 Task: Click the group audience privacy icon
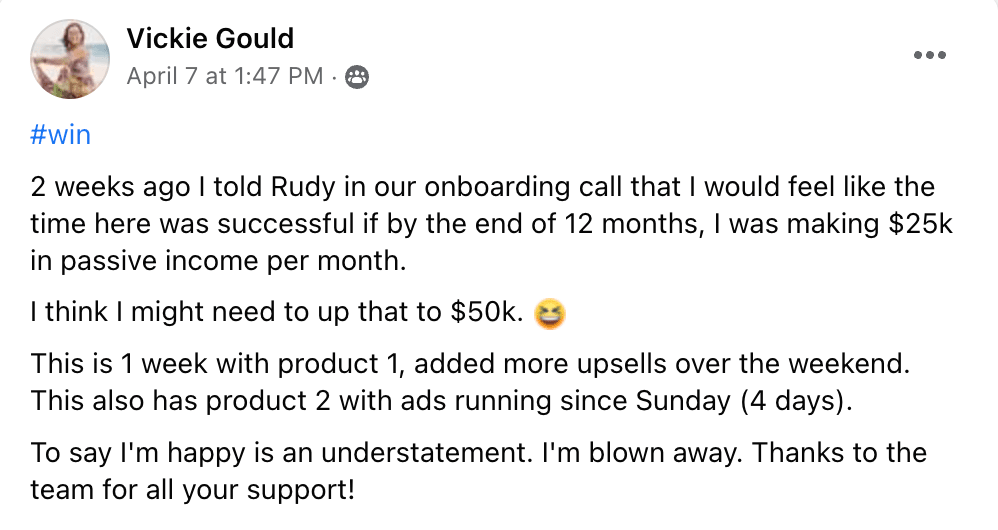pyautogui.click(x=355, y=76)
